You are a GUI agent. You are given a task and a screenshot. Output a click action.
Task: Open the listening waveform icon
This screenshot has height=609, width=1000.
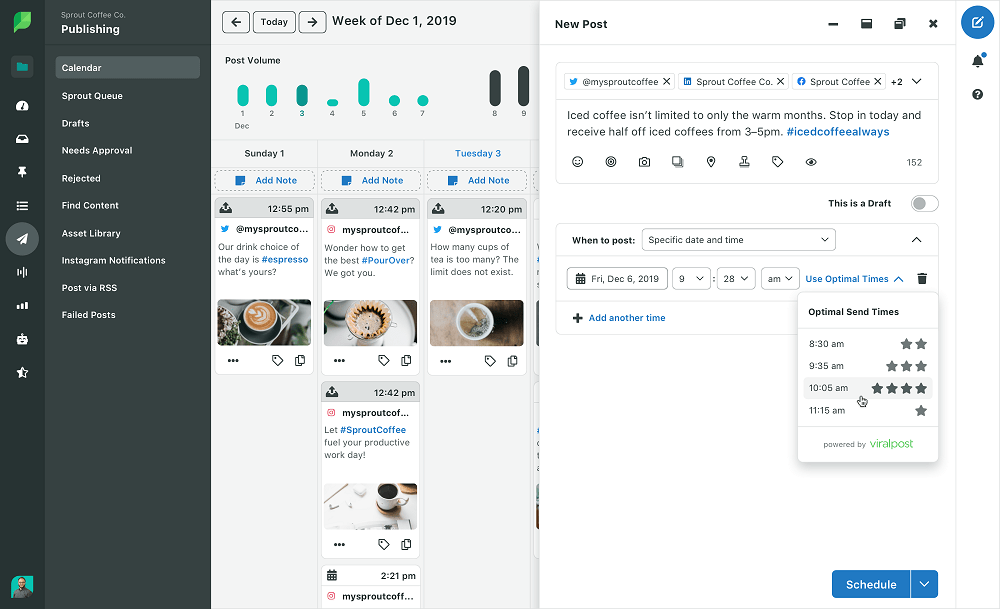[x=22, y=272]
